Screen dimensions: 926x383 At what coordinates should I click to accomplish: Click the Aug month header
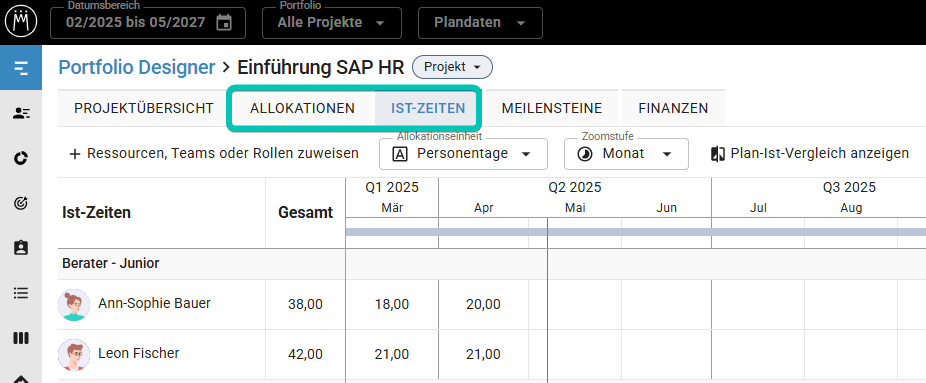coord(851,208)
